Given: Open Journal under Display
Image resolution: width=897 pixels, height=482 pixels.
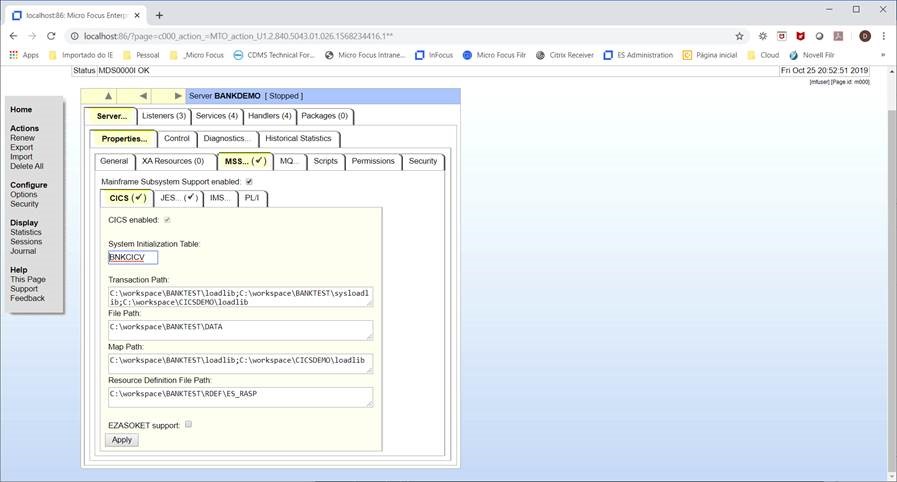Looking at the screenshot, I should 23,251.
